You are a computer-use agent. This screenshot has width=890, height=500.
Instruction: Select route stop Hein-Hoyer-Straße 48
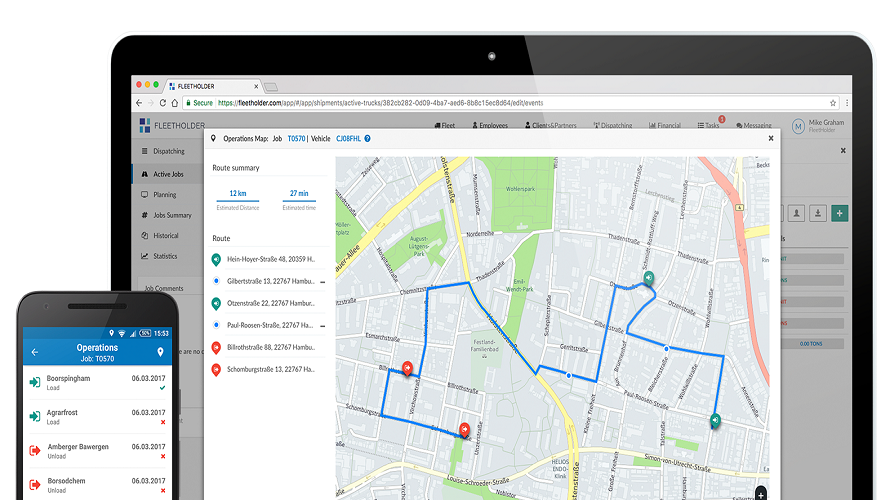coord(269,259)
